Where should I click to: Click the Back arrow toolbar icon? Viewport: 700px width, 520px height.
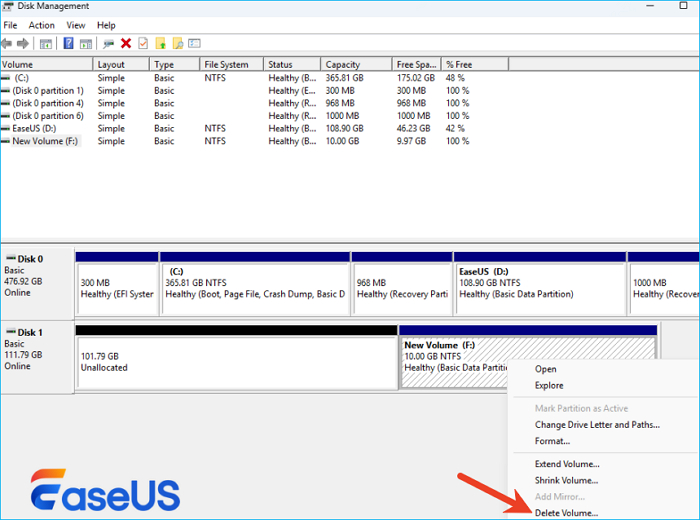pos(7,43)
